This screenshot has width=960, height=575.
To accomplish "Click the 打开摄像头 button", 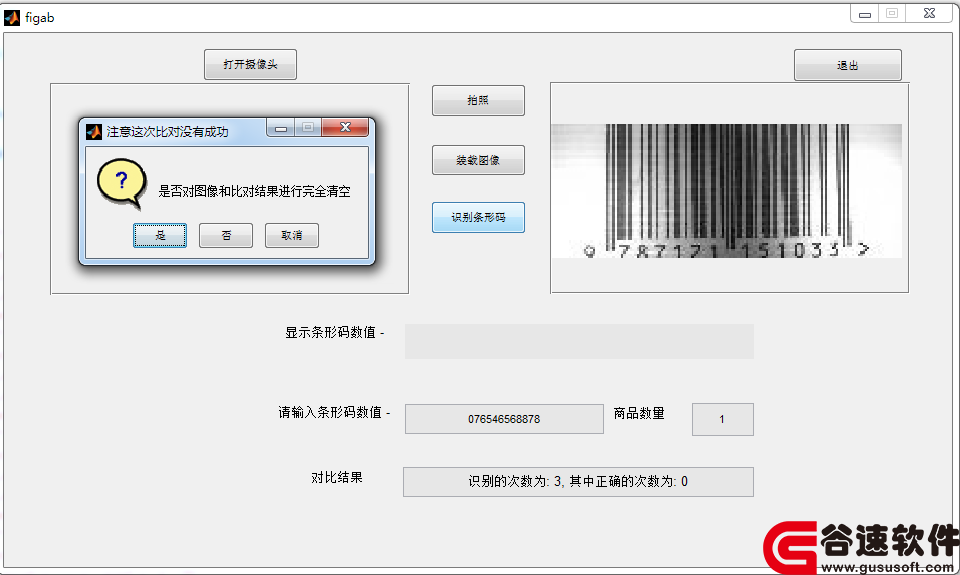I will pos(250,64).
